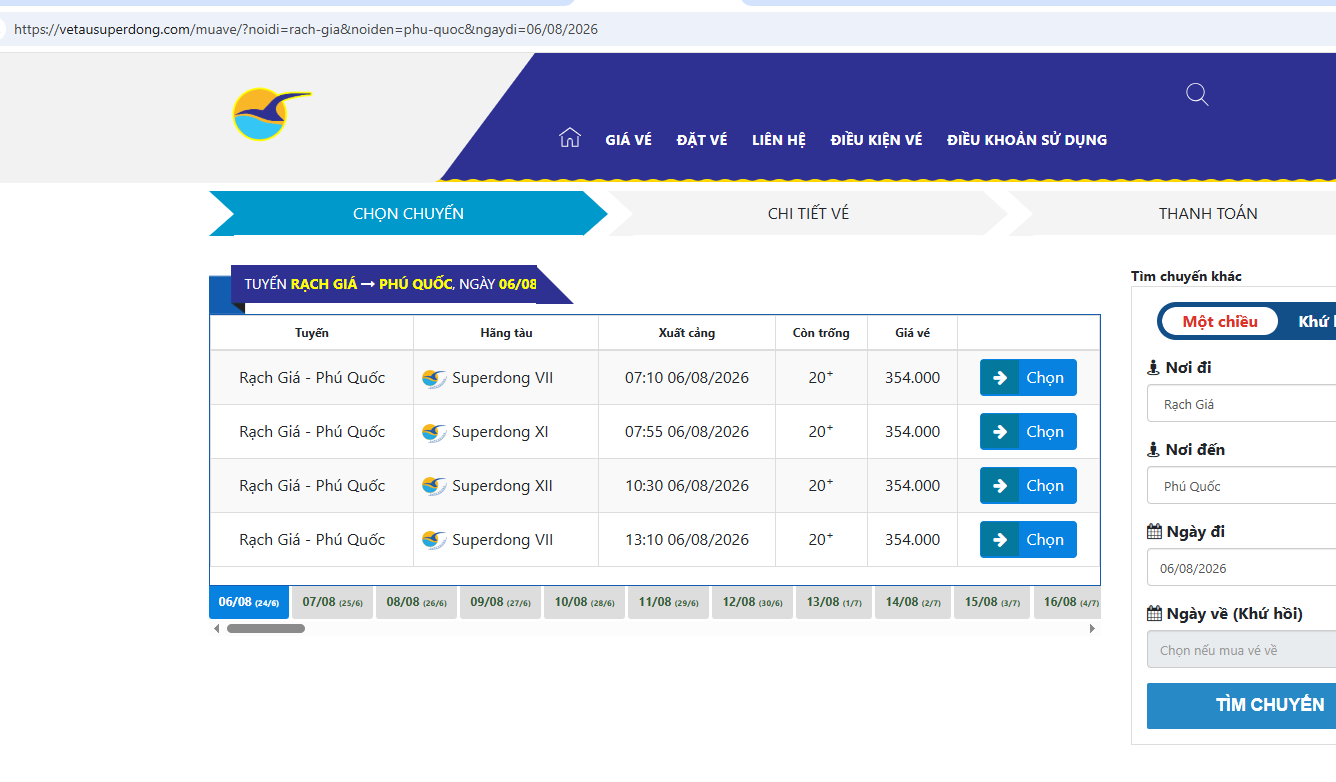
Task: Click price 354.000 in 13:10 row
Action: pyautogui.click(x=913, y=540)
